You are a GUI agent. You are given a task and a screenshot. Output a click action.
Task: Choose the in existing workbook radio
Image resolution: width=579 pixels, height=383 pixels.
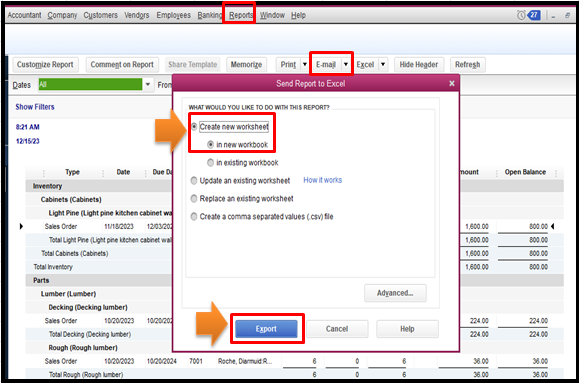(210, 163)
